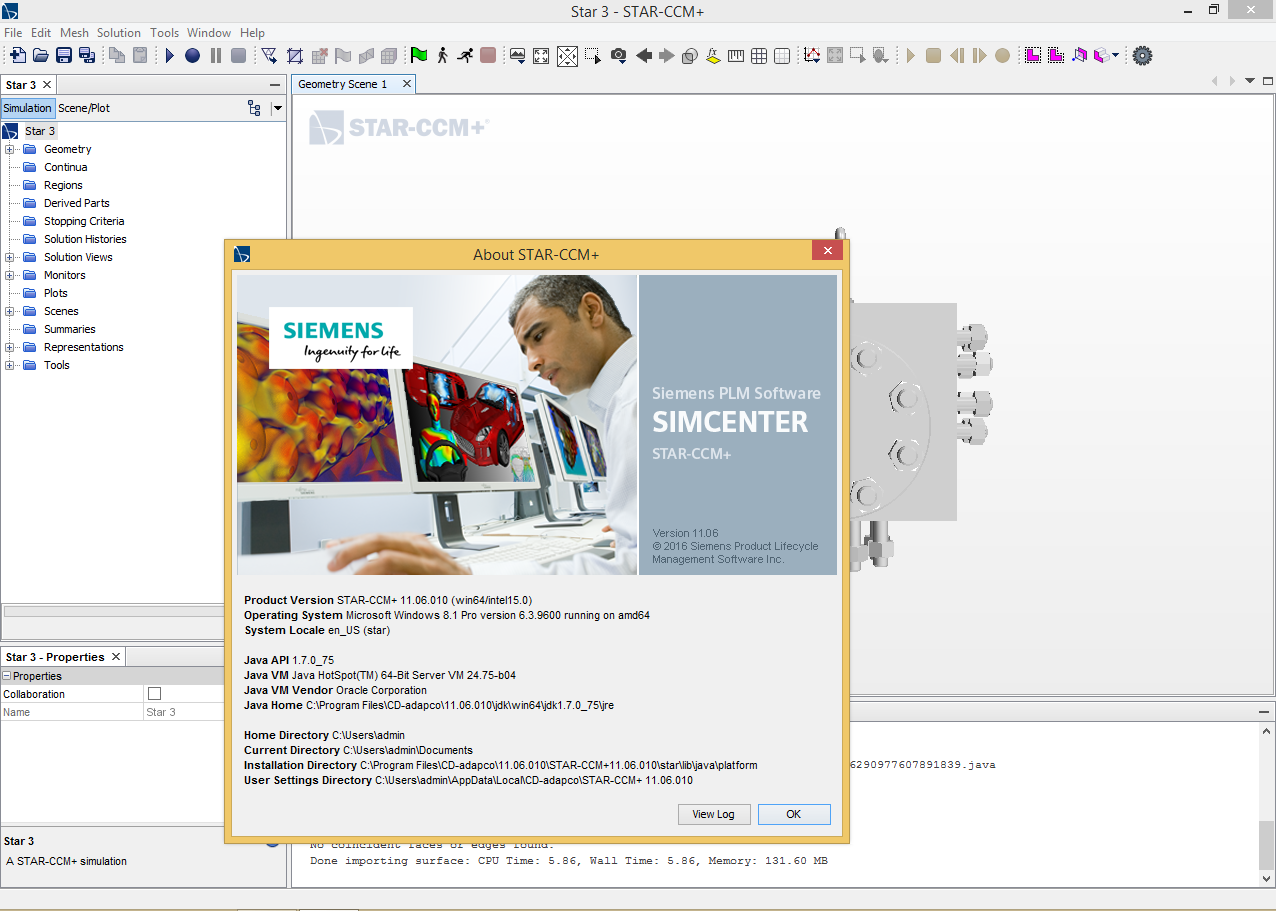Image resolution: width=1276 pixels, height=911 pixels.
Task: Click the overlapping circles toolbar icon
Action: point(689,56)
